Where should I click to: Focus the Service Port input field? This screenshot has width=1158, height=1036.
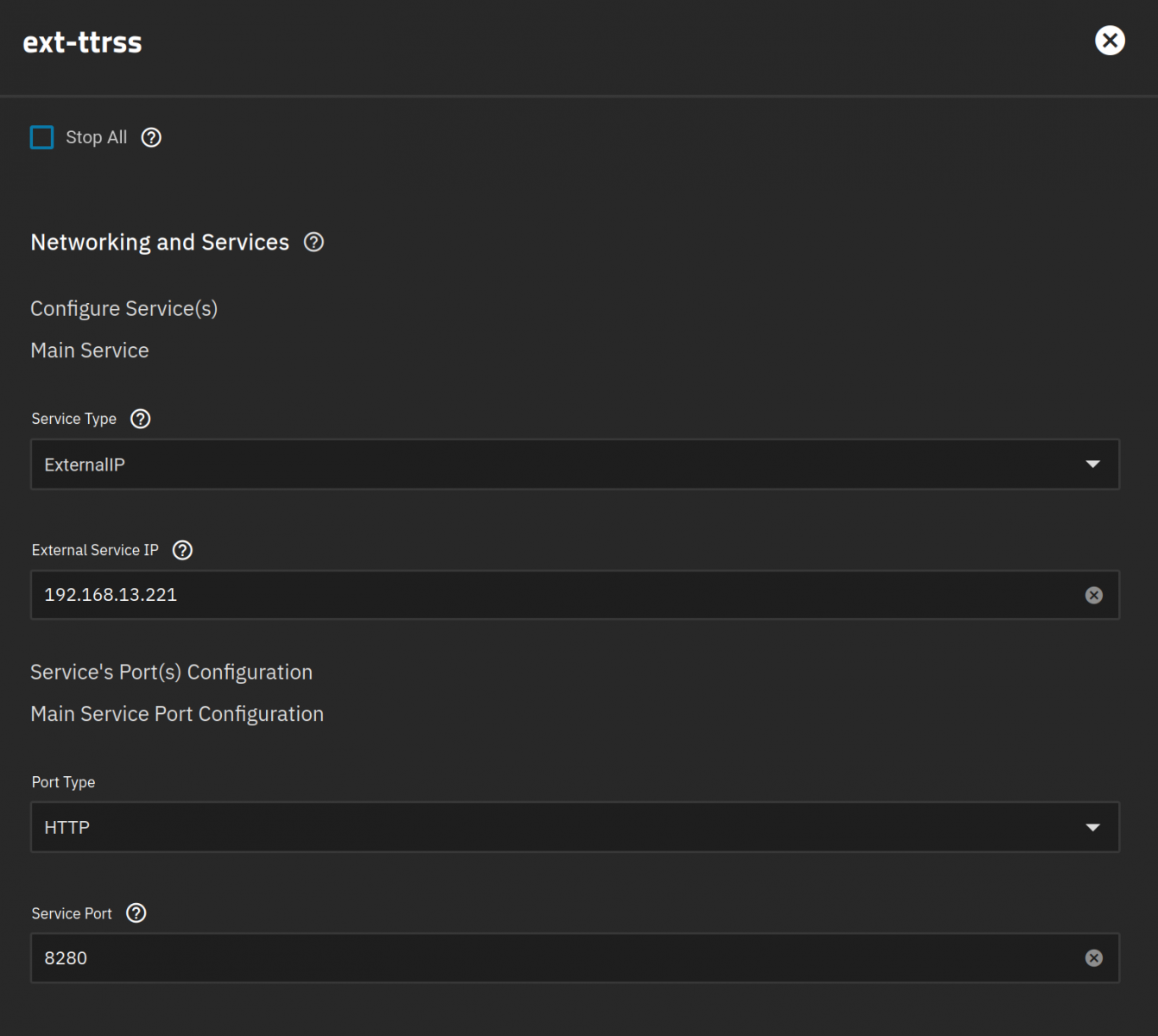(x=553, y=958)
